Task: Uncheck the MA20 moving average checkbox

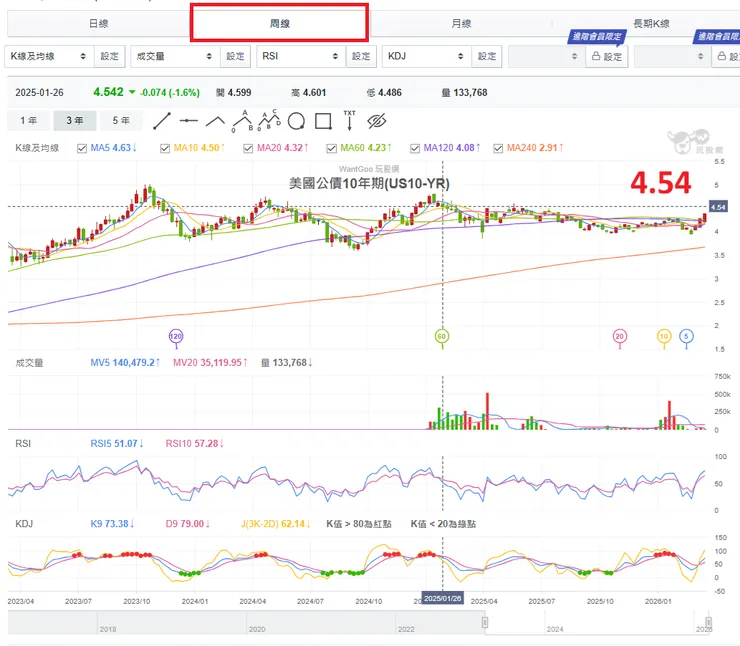Action: [x=248, y=148]
